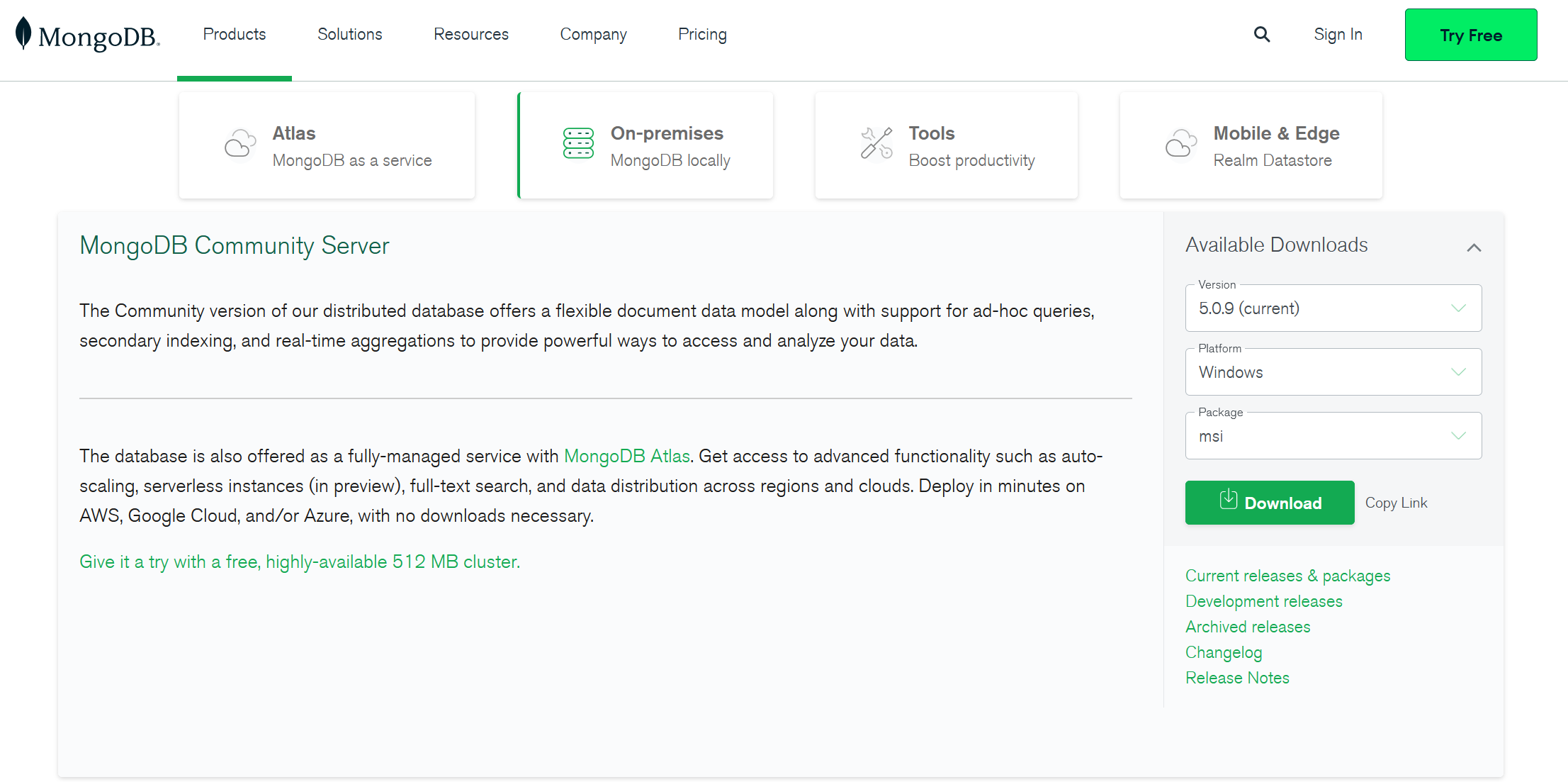The height and width of the screenshot is (782, 1568).
Task: Select the Pricing menu item
Action: click(702, 34)
